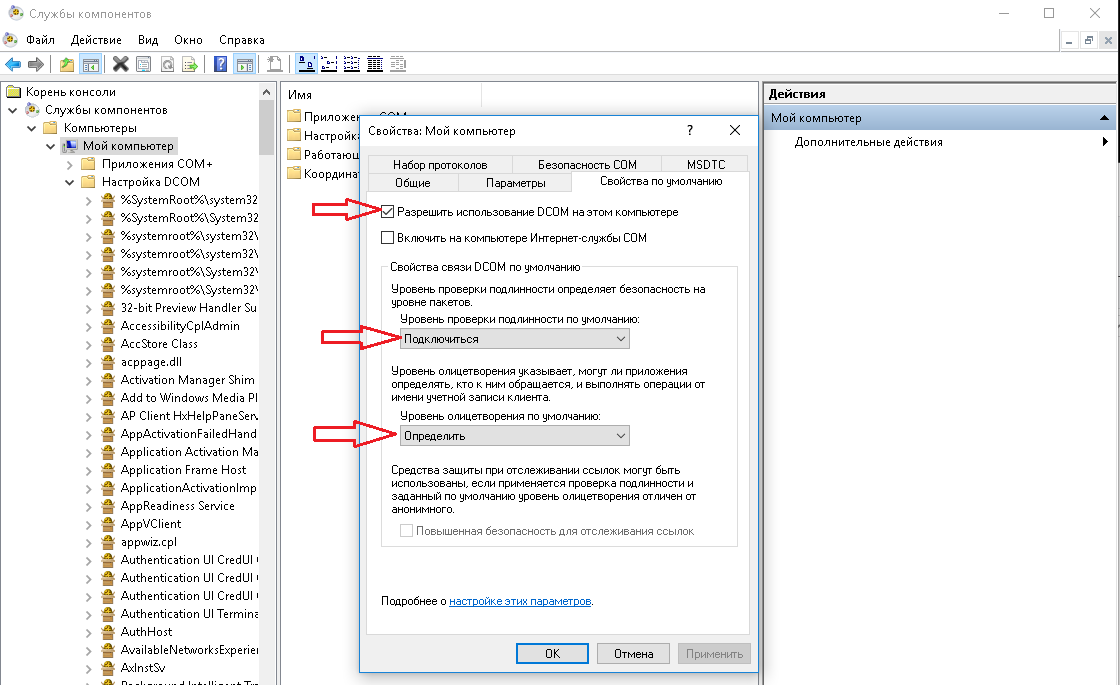Open Properties via the toolbar icon
The image size is (1120, 685).
tap(143, 64)
